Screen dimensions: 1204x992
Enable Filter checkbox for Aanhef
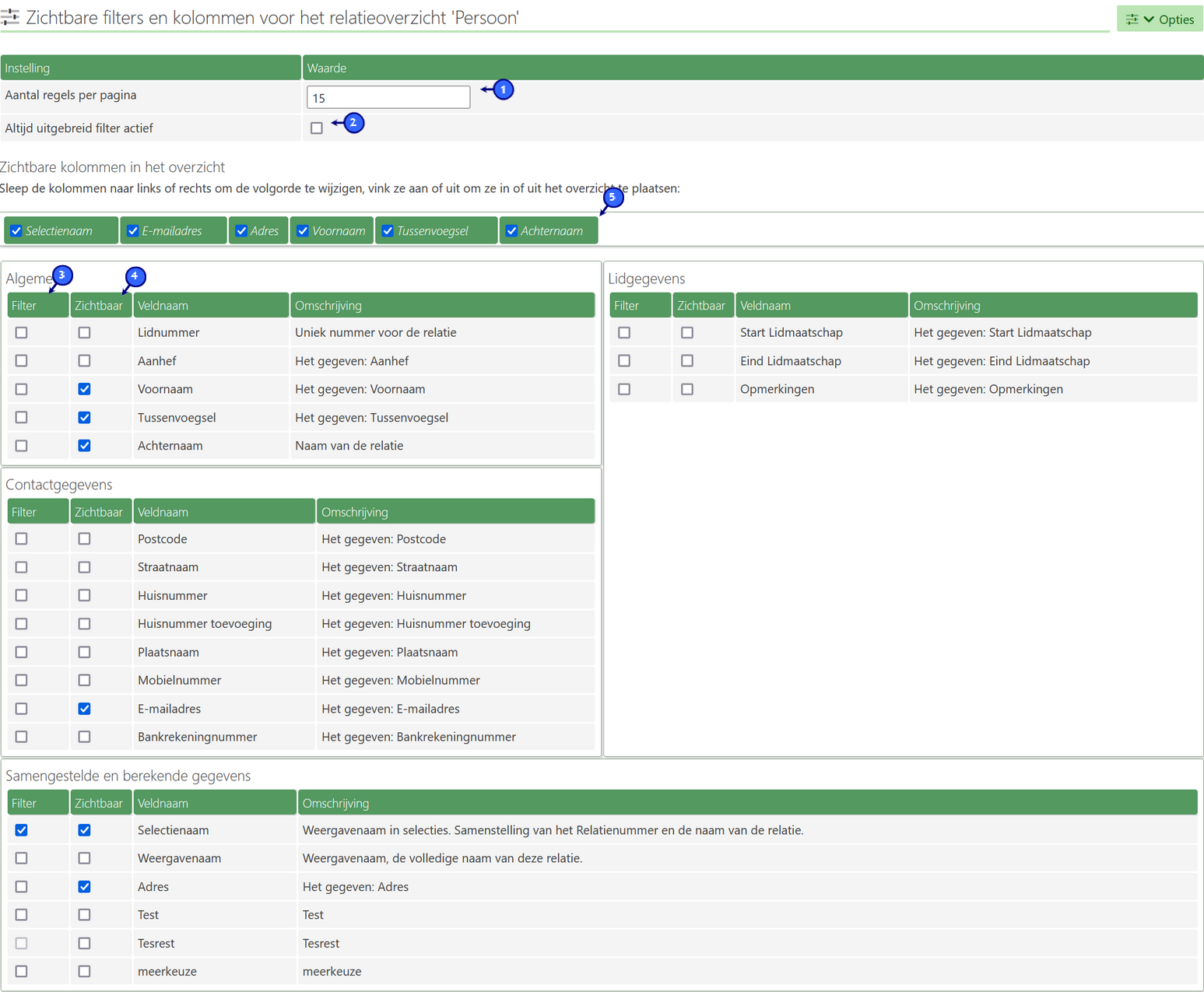coord(22,361)
